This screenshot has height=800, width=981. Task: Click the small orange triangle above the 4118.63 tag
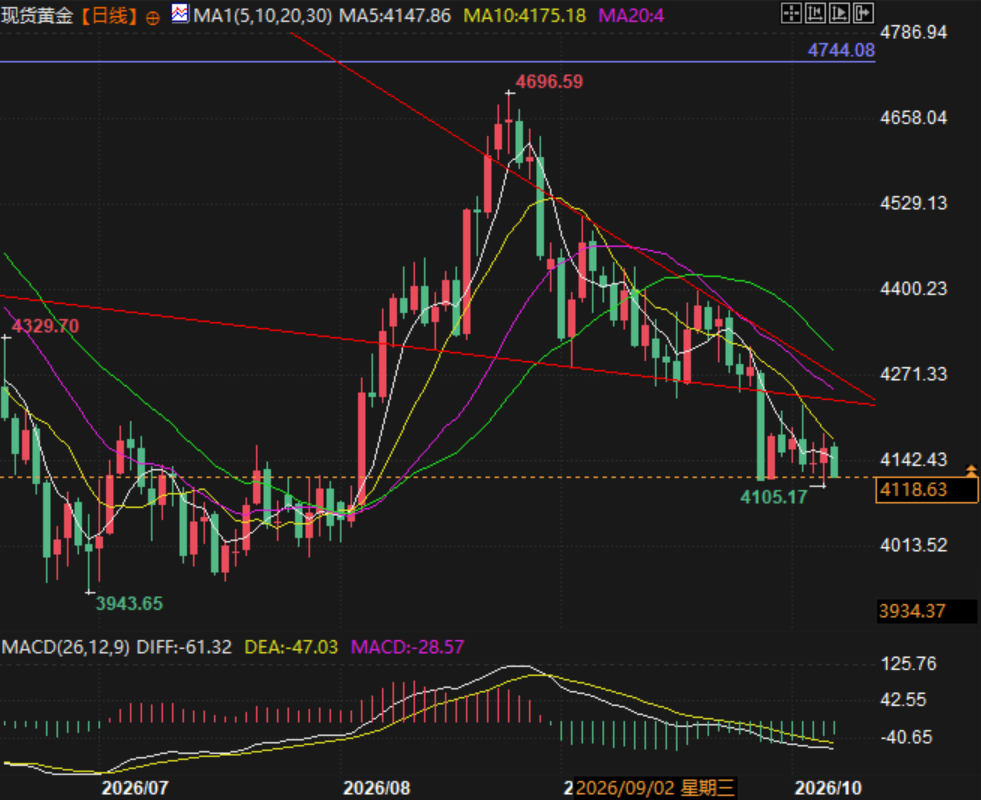[x=971, y=469]
